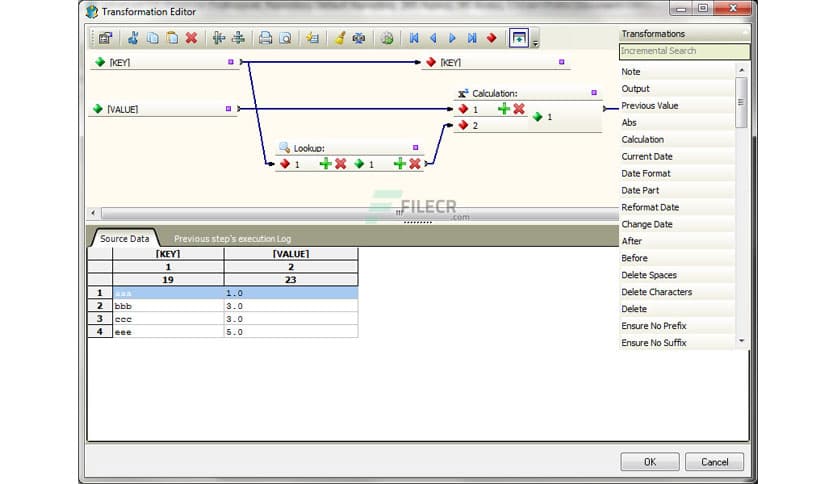Paste from clipboard toolbar icon

point(172,38)
